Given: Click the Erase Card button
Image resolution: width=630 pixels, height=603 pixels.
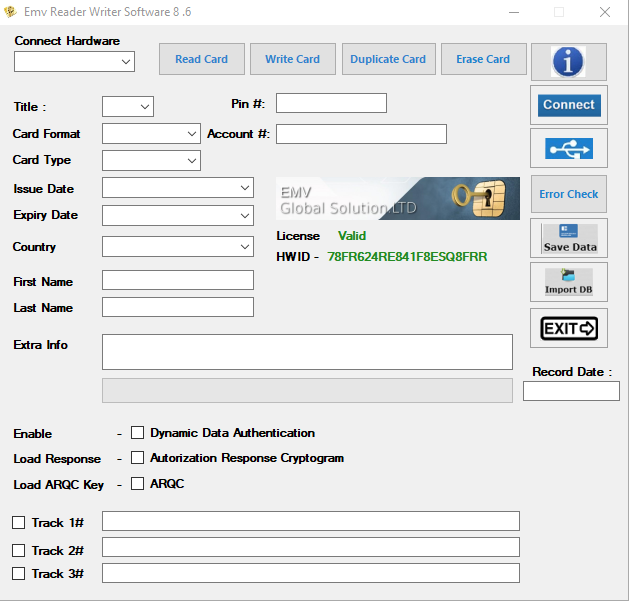Looking at the screenshot, I should point(483,59).
